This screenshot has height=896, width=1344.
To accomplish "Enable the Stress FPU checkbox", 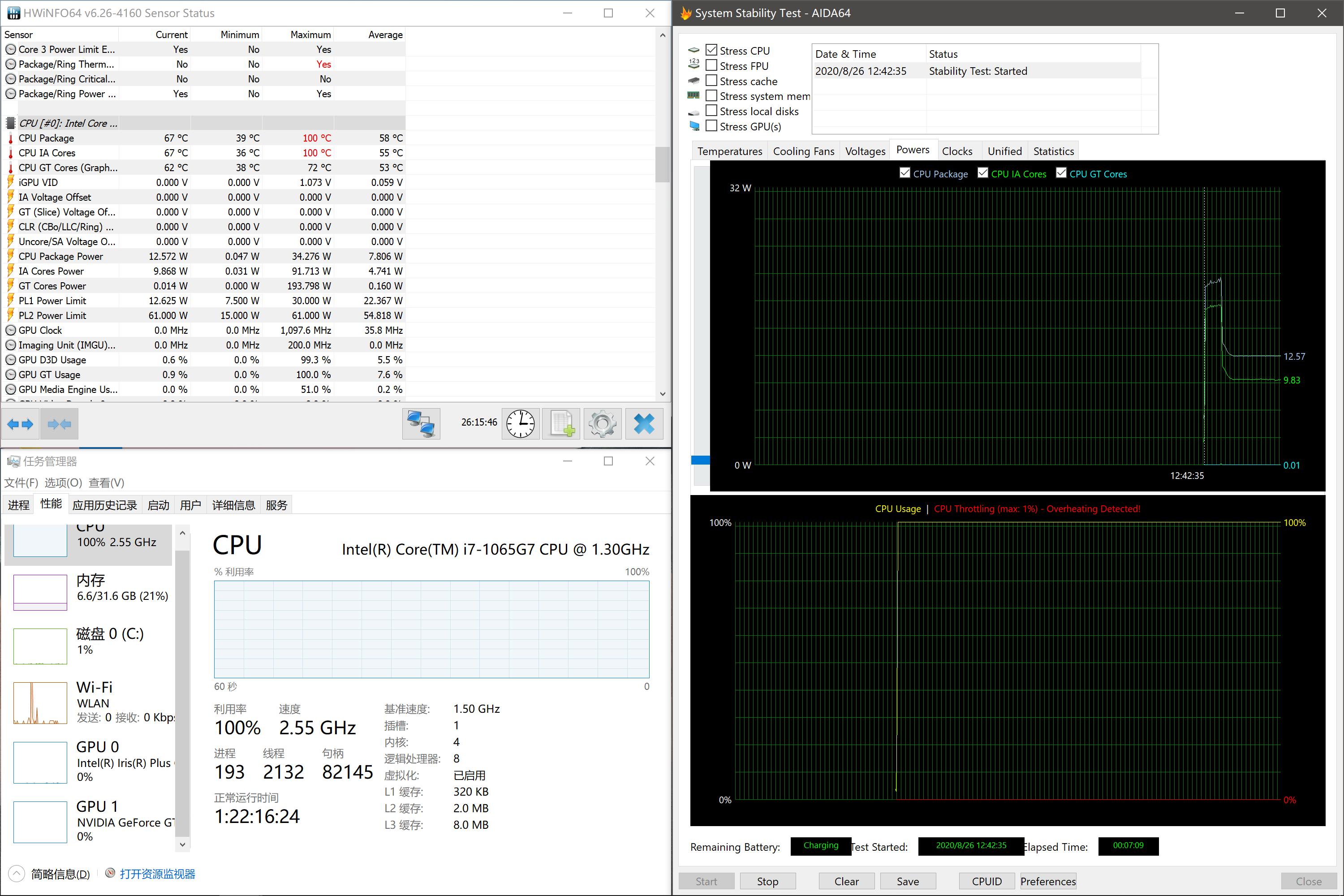I will (x=711, y=65).
